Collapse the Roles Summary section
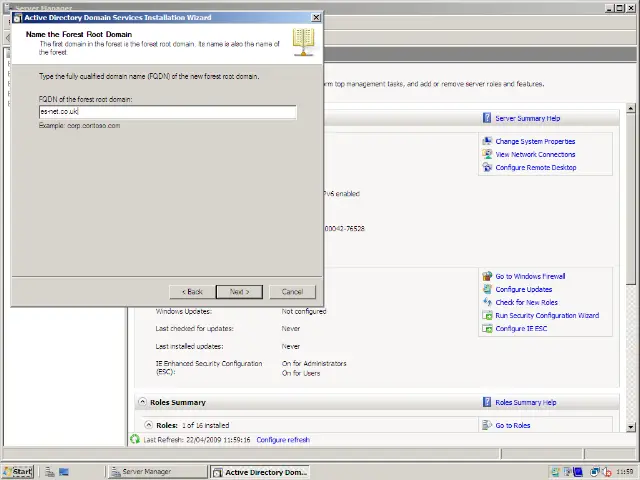640x480 pixels. [142, 402]
